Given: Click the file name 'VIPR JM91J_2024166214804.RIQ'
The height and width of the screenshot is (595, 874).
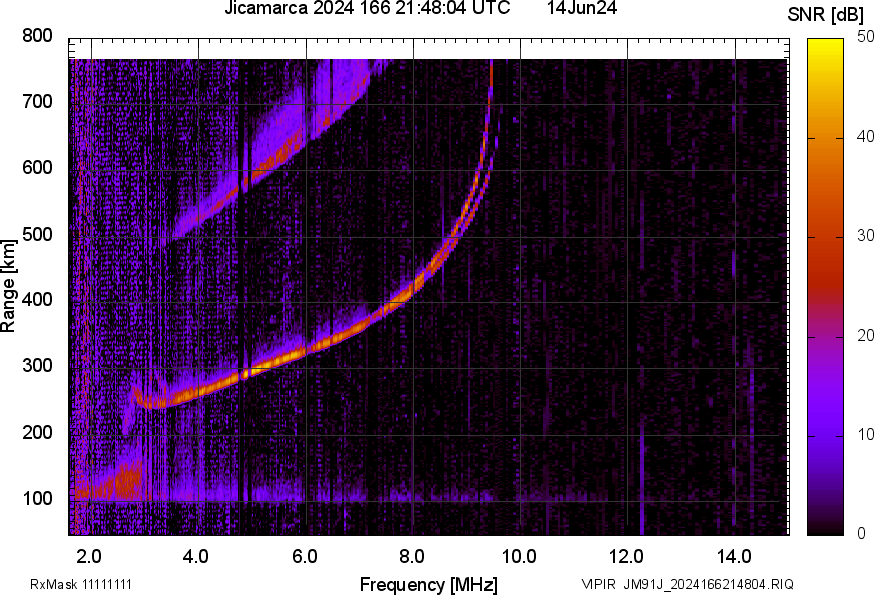Looking at the screenshot, I should coord(687,584).
